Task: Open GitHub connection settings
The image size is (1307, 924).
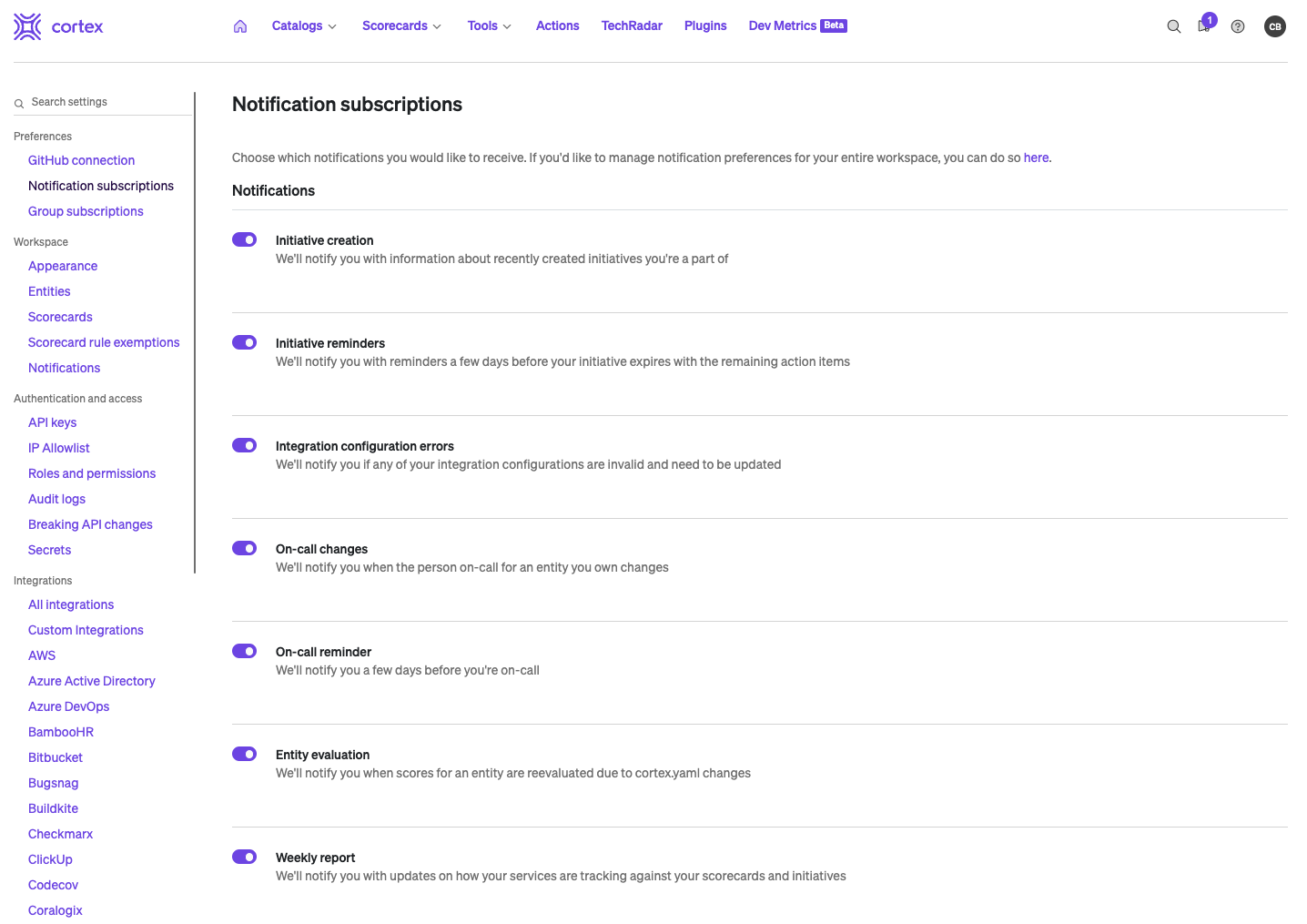Action: pos(81,160)
